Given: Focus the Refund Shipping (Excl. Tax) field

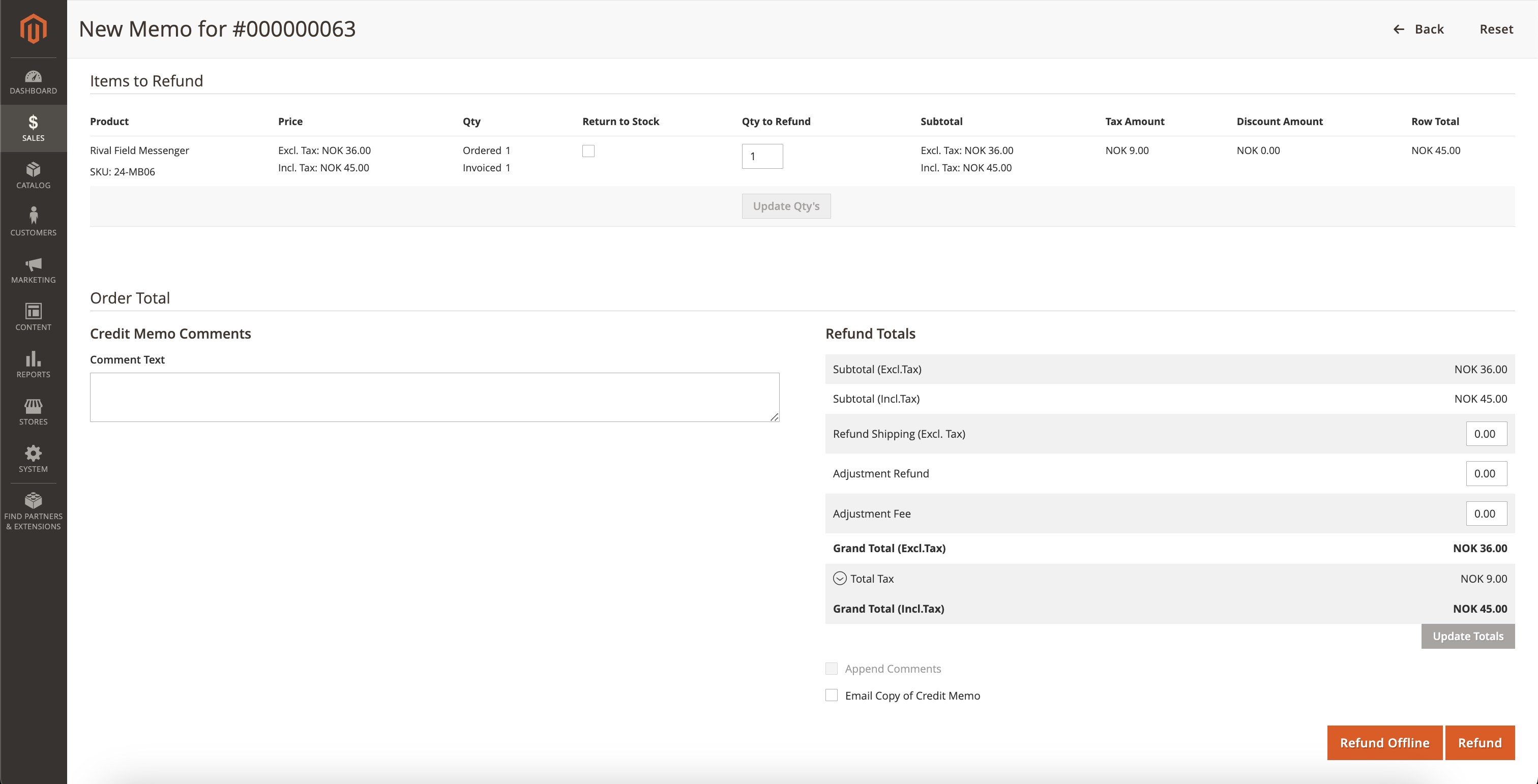Looking at the screenshot, I should point(1486,434).
